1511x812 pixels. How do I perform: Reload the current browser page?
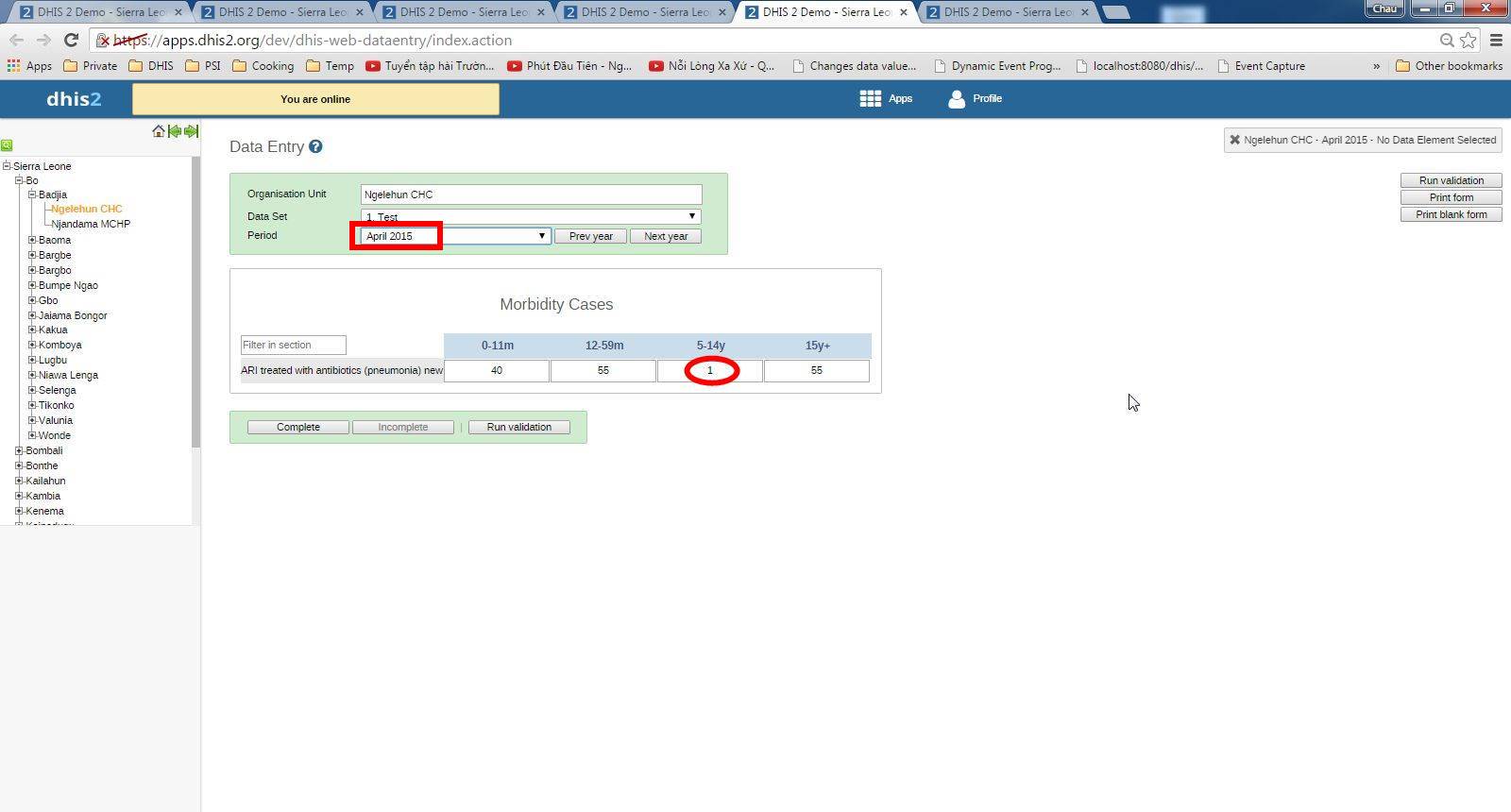71,40
